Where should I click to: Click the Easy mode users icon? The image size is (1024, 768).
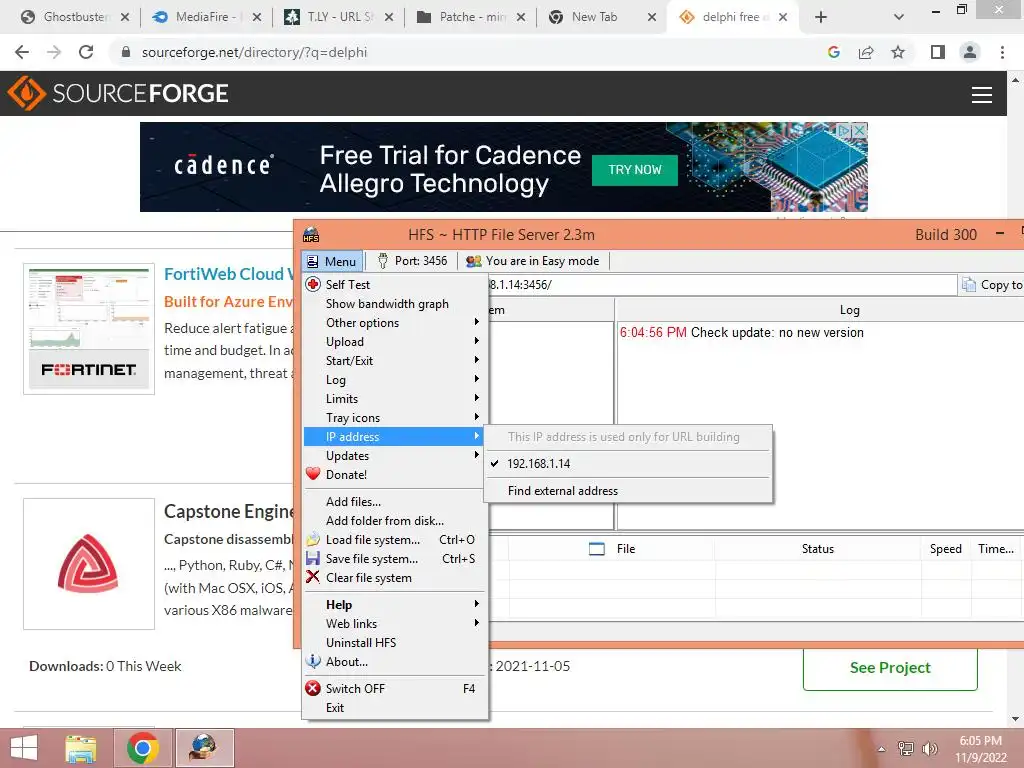point(473,261)
